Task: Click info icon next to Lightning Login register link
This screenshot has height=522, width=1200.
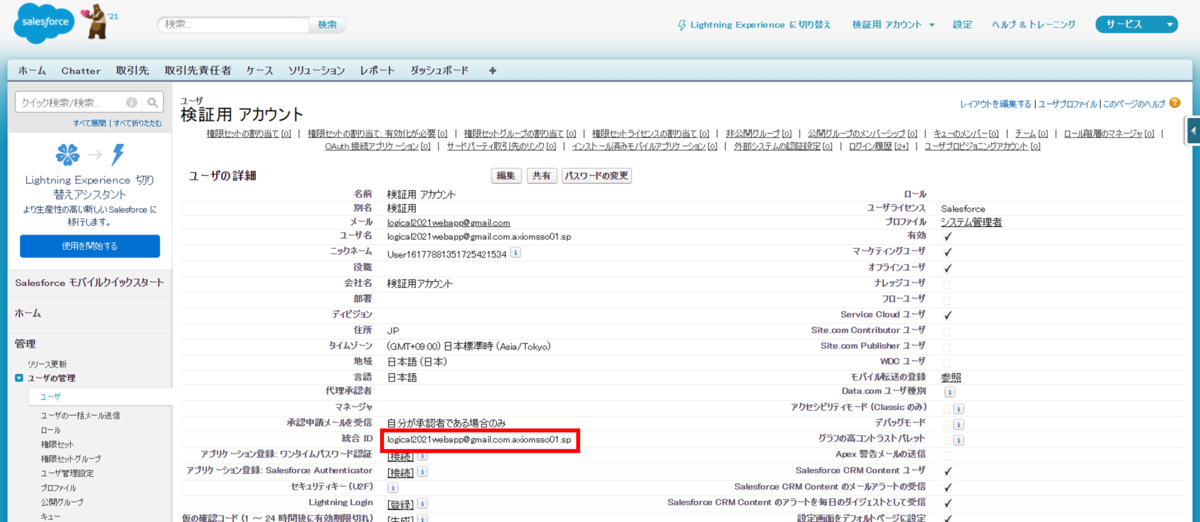Action: pyautogui.click(x=422, y=502)
